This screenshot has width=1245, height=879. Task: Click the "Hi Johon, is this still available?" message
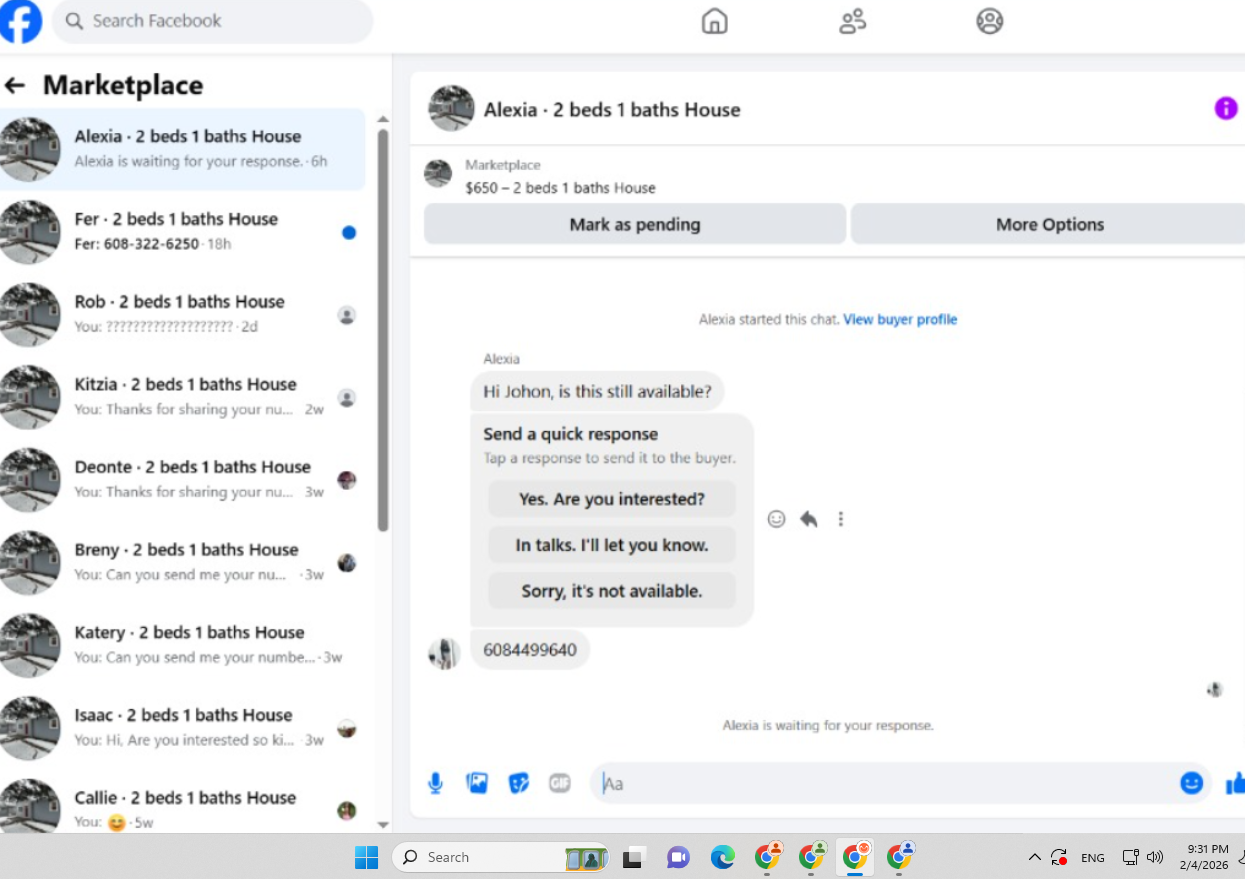(x=597, y=392)
